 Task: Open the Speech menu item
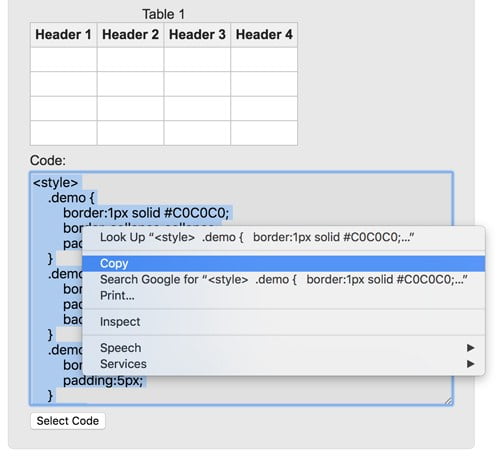click(x=283, y=348)
